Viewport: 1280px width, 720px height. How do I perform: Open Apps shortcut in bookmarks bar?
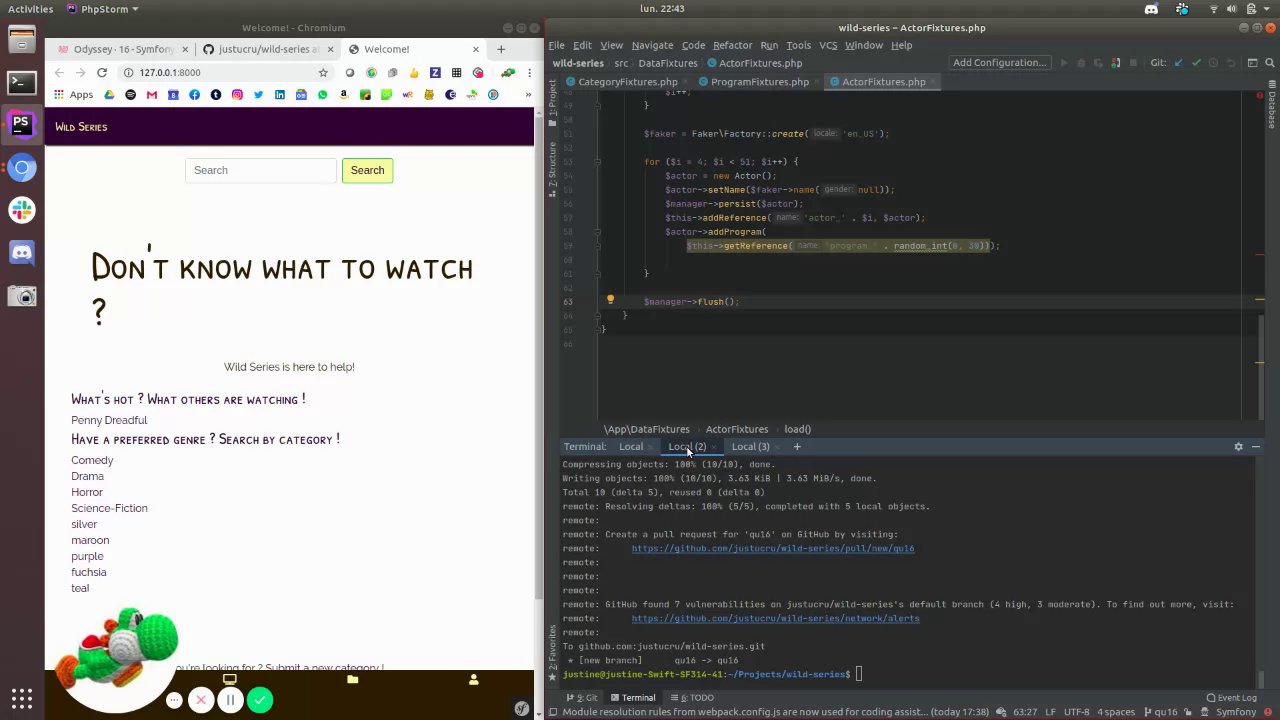pos(73,95)
